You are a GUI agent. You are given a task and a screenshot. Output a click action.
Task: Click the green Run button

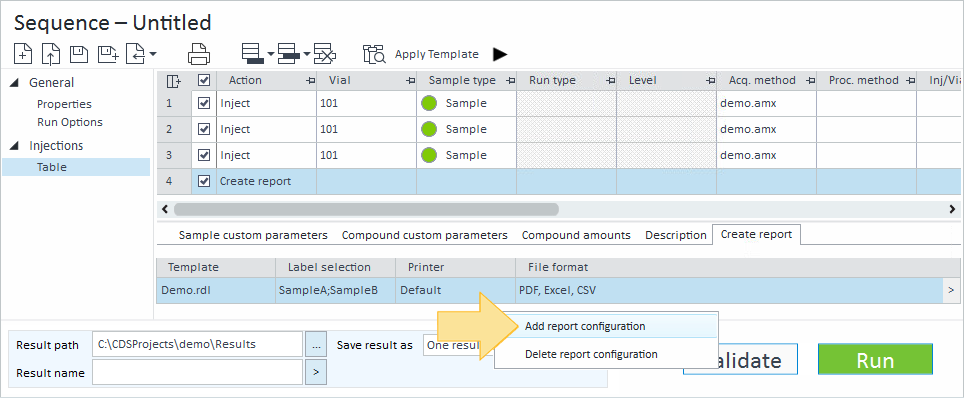pyautogui.click(x=875, y=359)
